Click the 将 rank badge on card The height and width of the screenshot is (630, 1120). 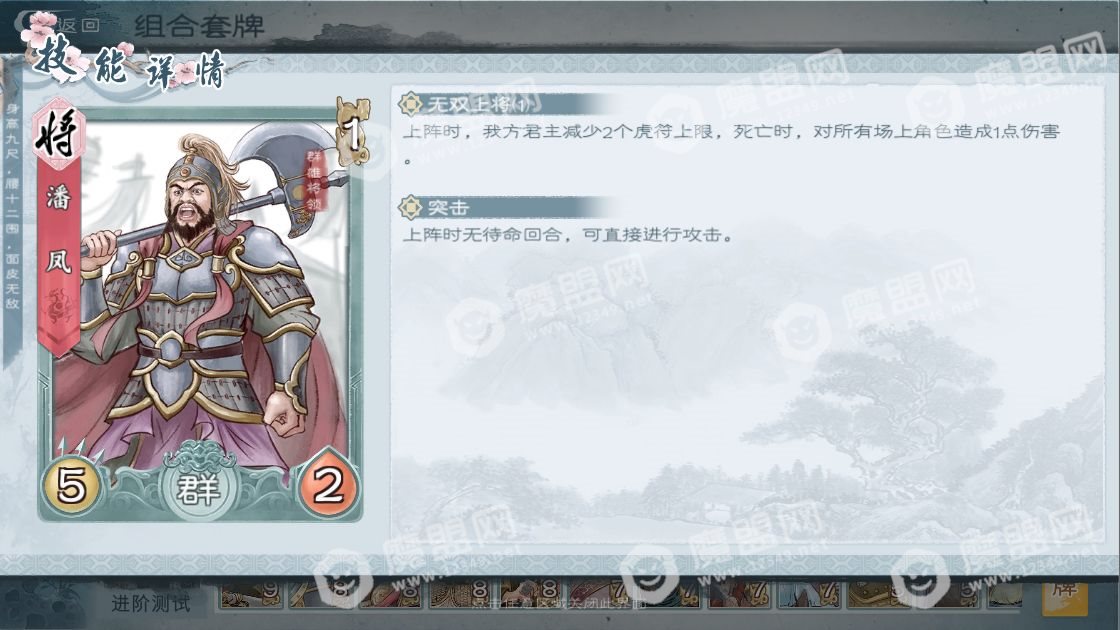tap(57, 134)
